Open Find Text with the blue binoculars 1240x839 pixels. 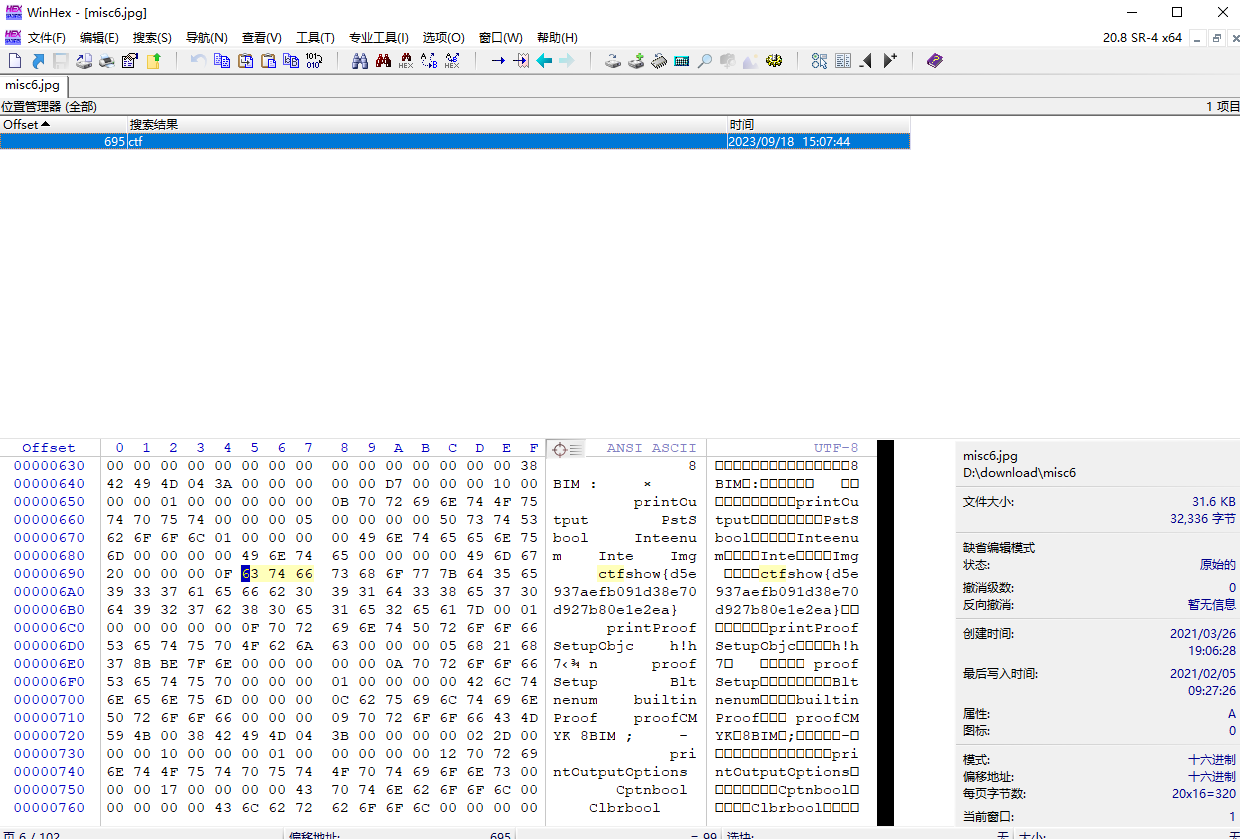point(360,61)
